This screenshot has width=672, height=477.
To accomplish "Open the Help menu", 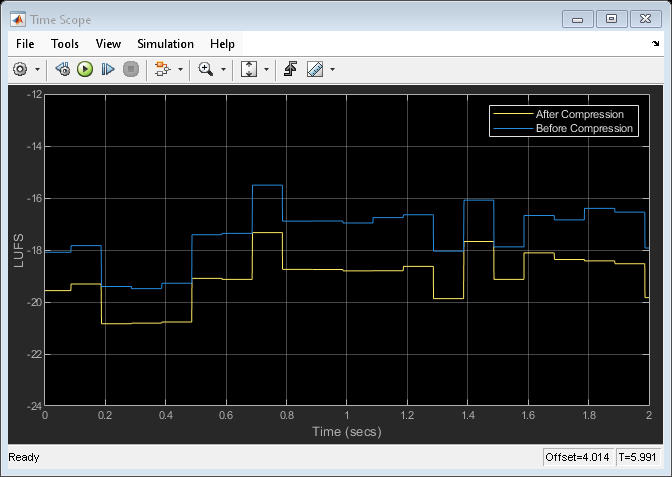I will 222,44.
